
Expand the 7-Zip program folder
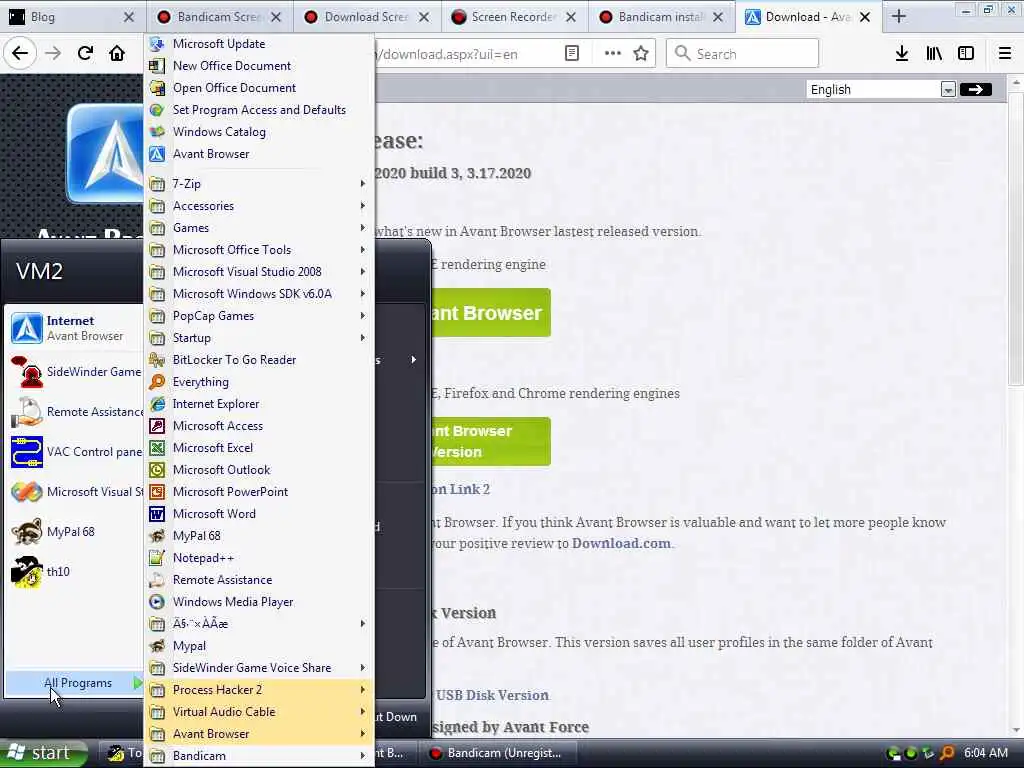click(x=259, y=184)
